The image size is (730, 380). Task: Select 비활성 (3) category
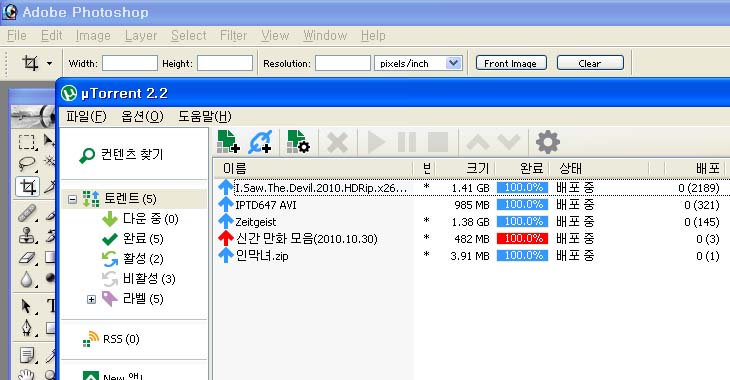[138, 279]
